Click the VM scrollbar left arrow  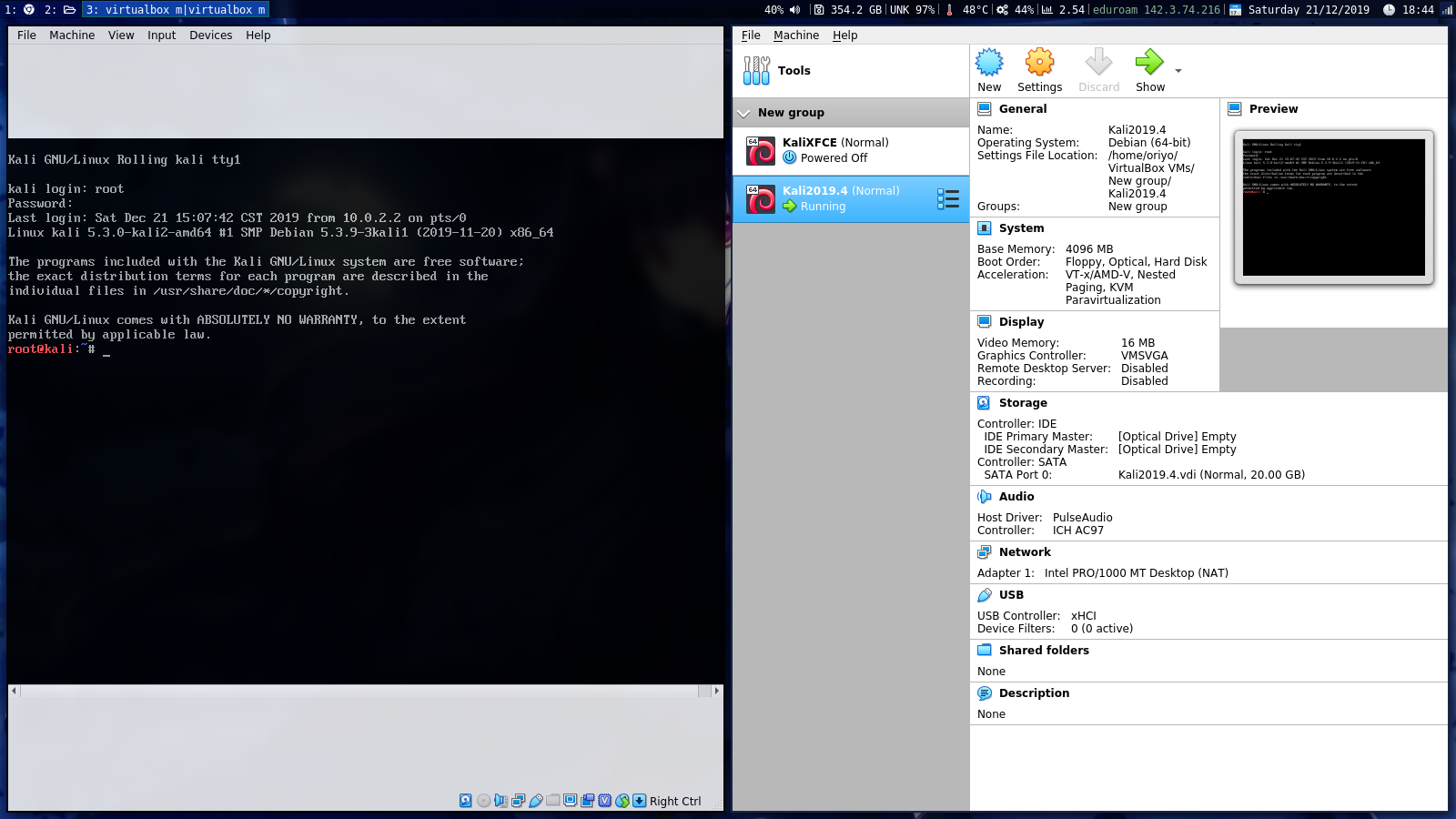pyautogui.click(x=14, y=692)
